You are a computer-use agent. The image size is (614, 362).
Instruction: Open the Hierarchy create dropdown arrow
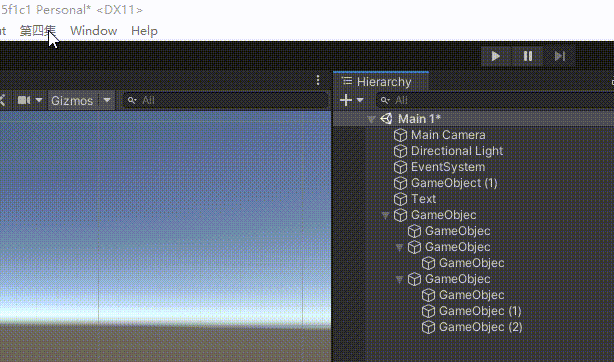360,100
